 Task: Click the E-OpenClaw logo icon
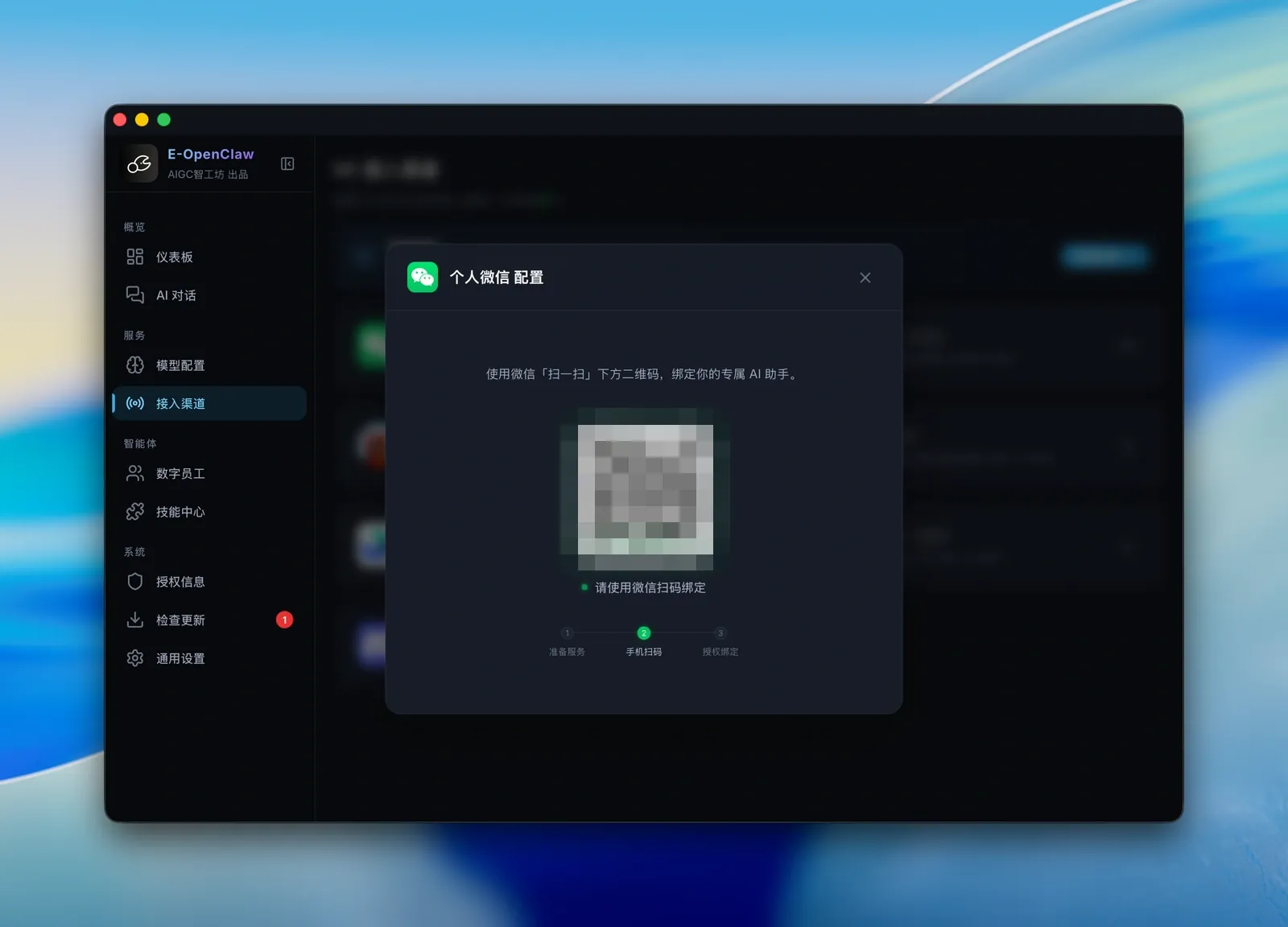click(138, 163)
